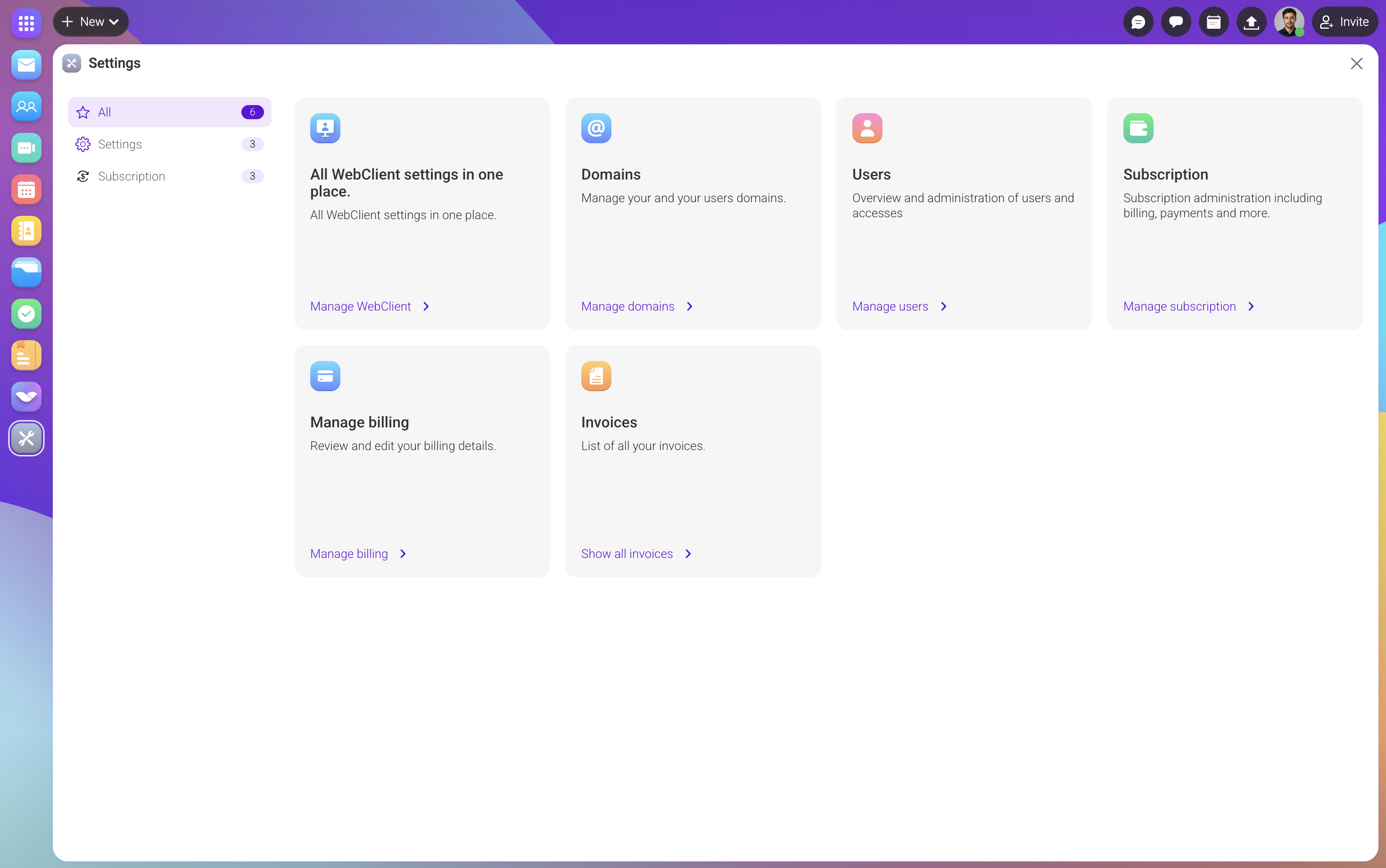Click the Settings header tools icon
The height and width of the screenshot is (868, 1386).
[72, 63]
